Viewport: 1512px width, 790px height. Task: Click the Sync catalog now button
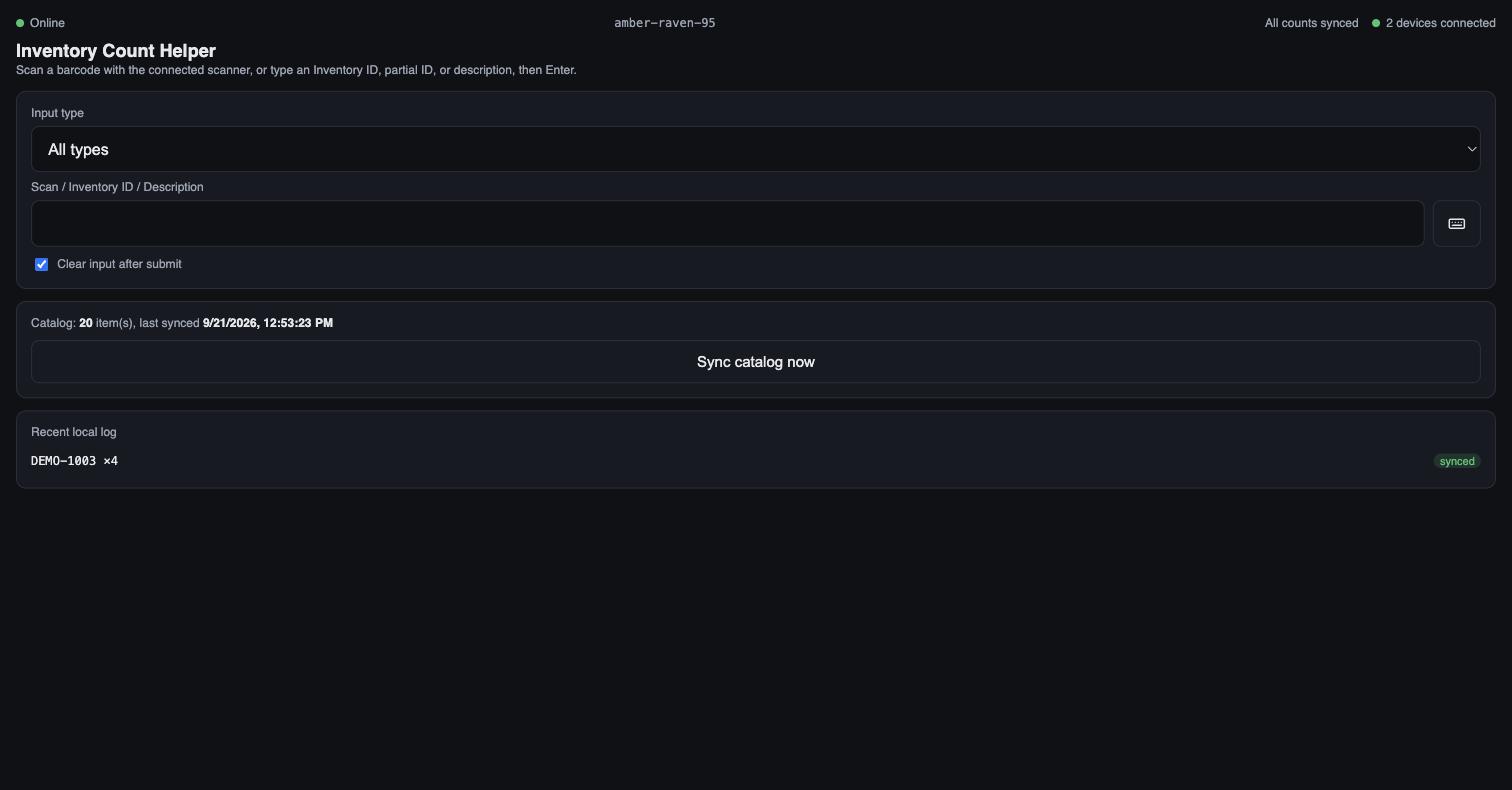(x=755, y=362)
